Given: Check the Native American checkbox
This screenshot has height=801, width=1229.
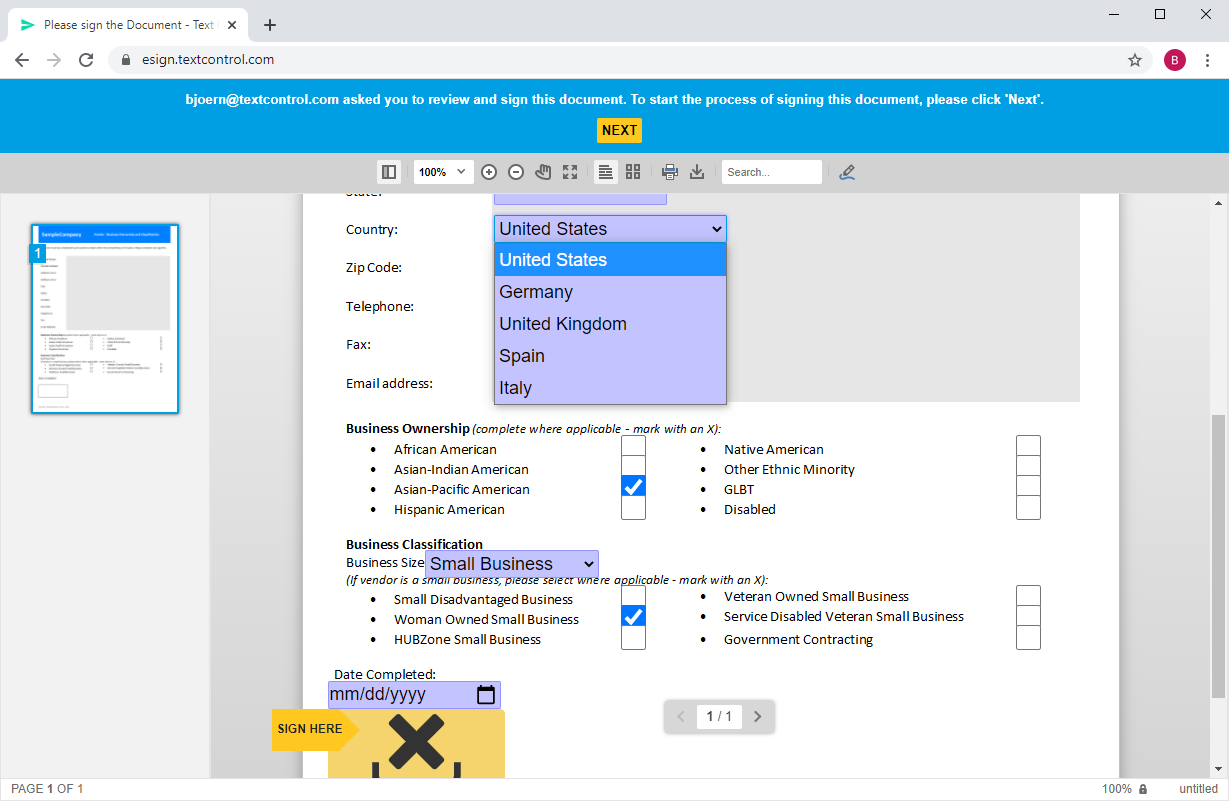Looking at the screenshot, I should coord(1028,446).
